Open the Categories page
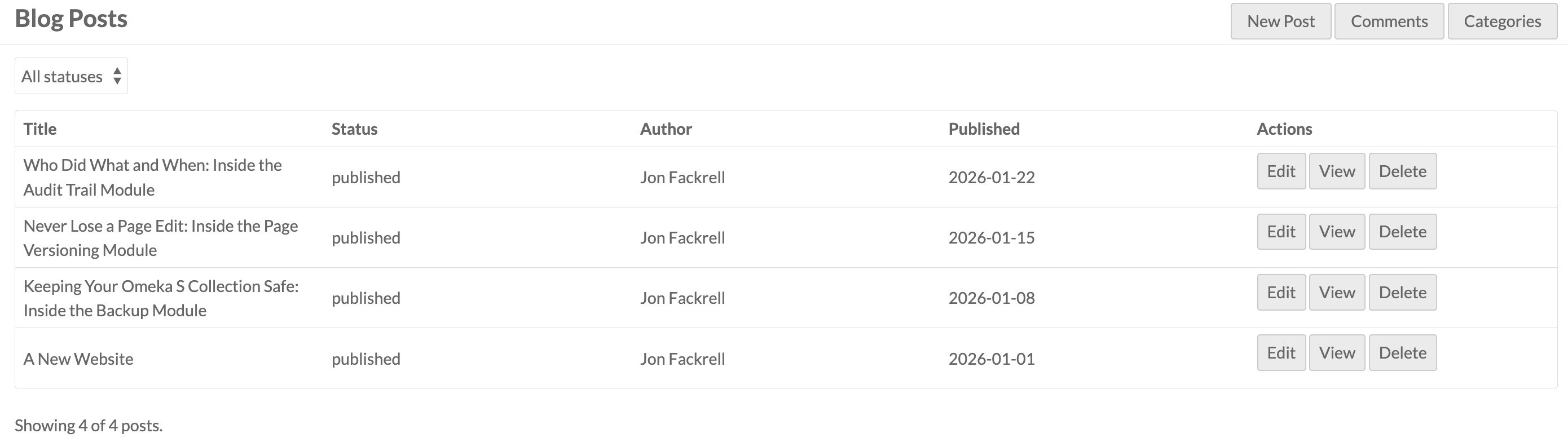Image resolution: width=1568 pixels, height=442 pixels. pyautogui.click(x=1501, y=21)
